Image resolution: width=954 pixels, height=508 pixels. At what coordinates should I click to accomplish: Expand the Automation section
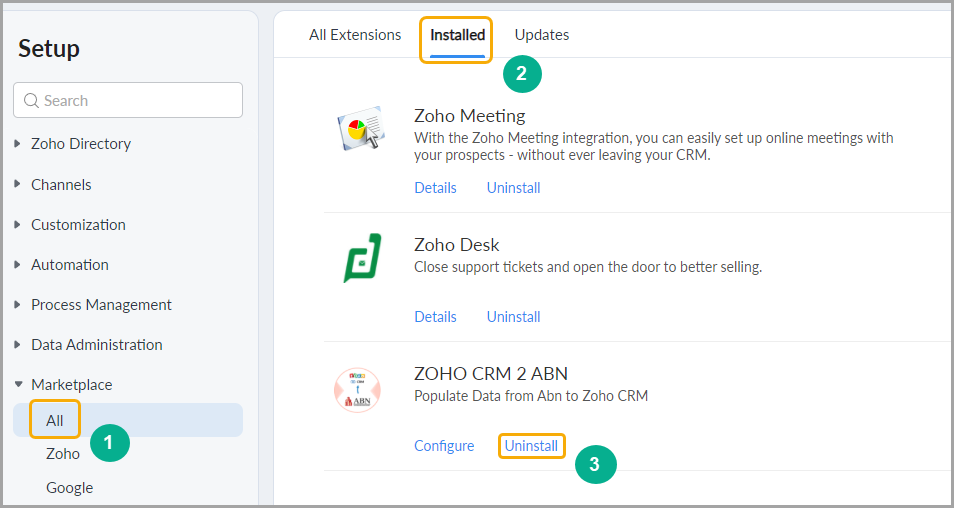[18, 265]
